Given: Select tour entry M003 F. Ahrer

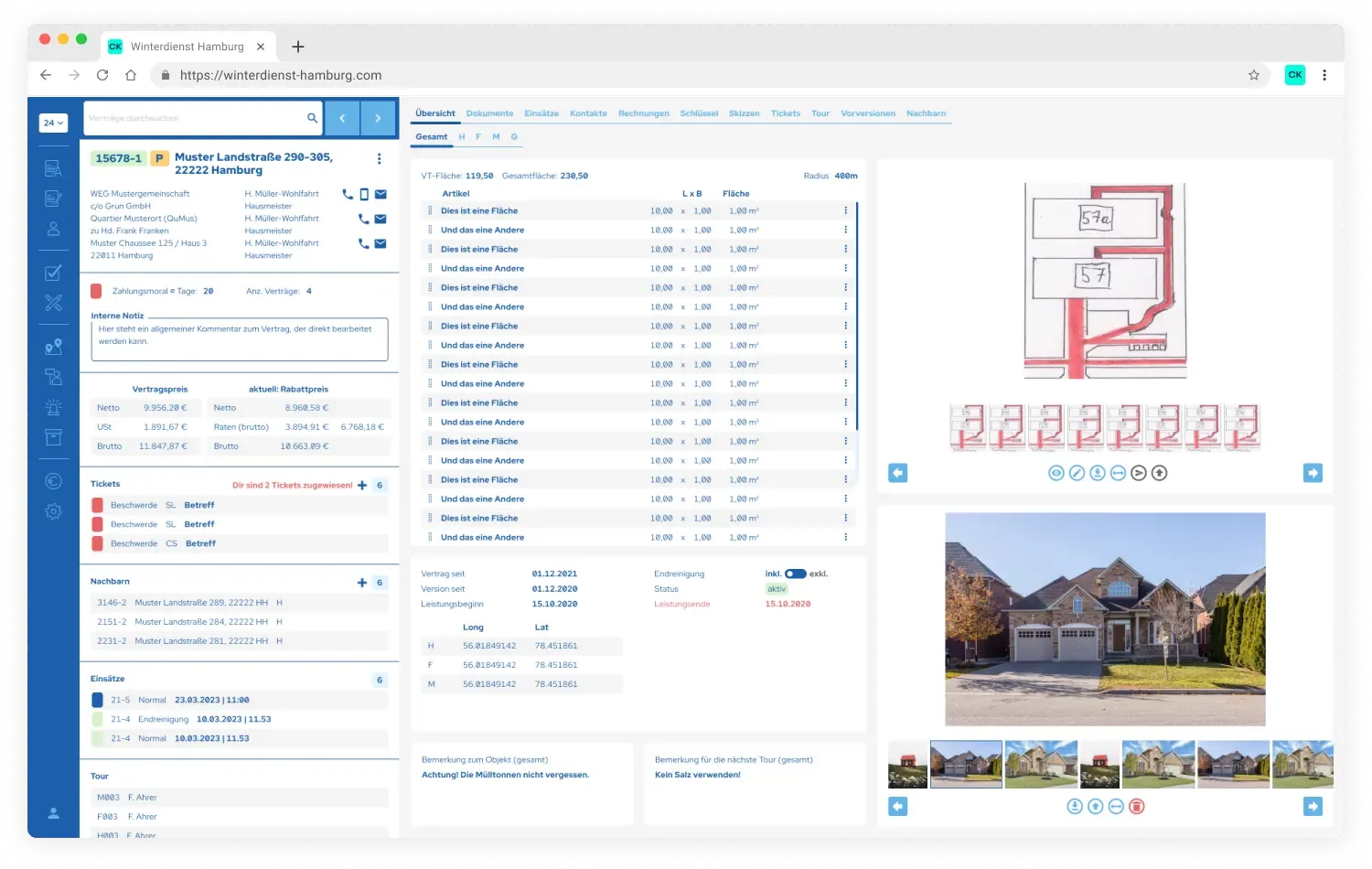Looking at the screenshot, I should 240,798.
